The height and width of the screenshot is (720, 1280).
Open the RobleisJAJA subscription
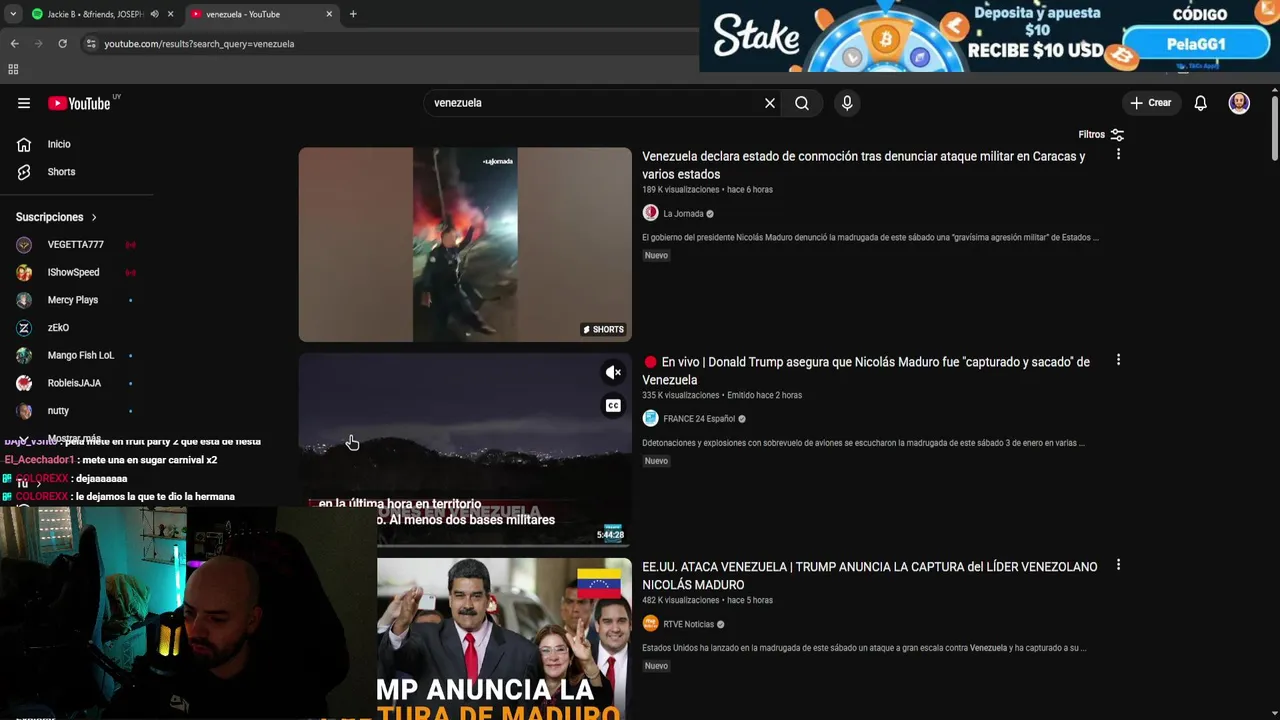(x=76, y=383)
